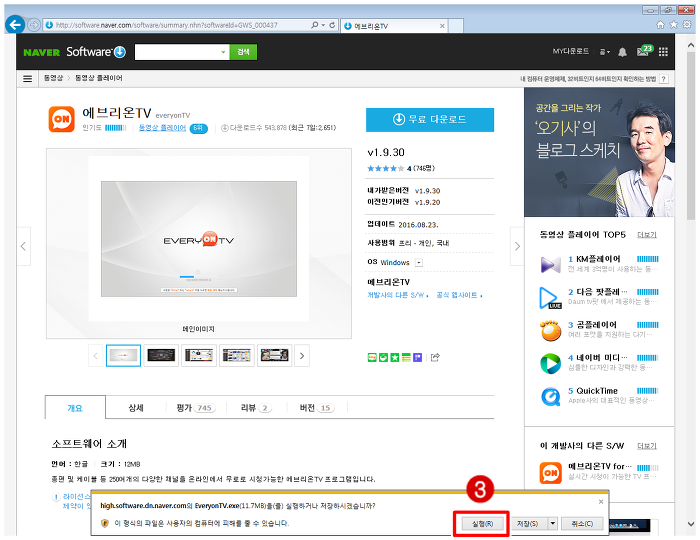Viewport: 700px width, 540px height.
Task: Open address bar search dropdown arrow
Action: point(323,25)
